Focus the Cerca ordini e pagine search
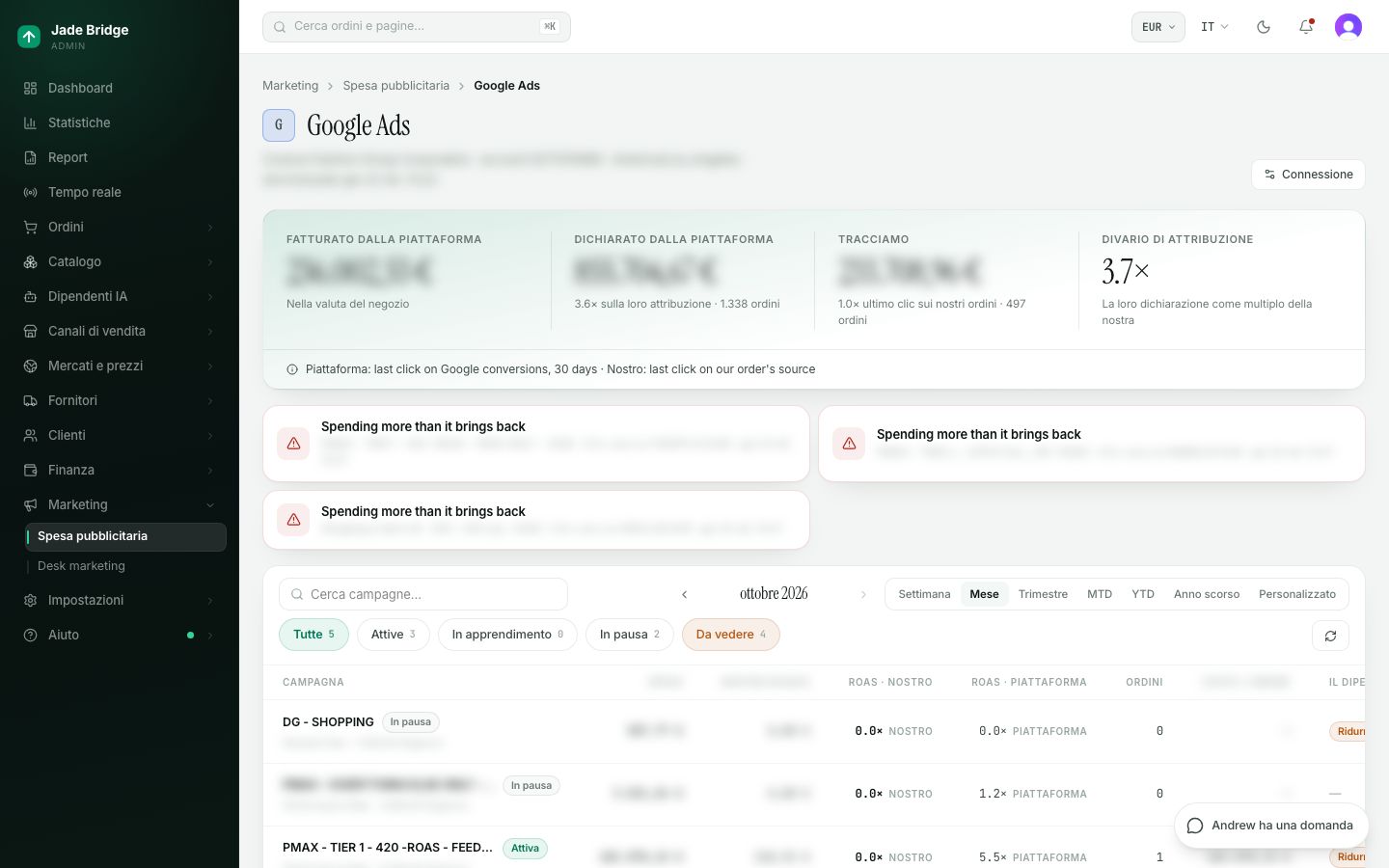 [417, 27]
